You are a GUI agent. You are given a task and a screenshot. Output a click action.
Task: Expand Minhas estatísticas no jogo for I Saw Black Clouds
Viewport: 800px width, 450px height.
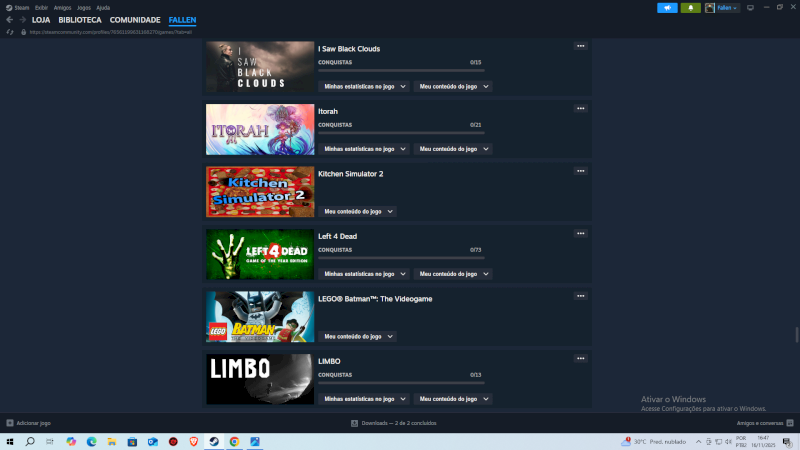(x=364, y=86)
